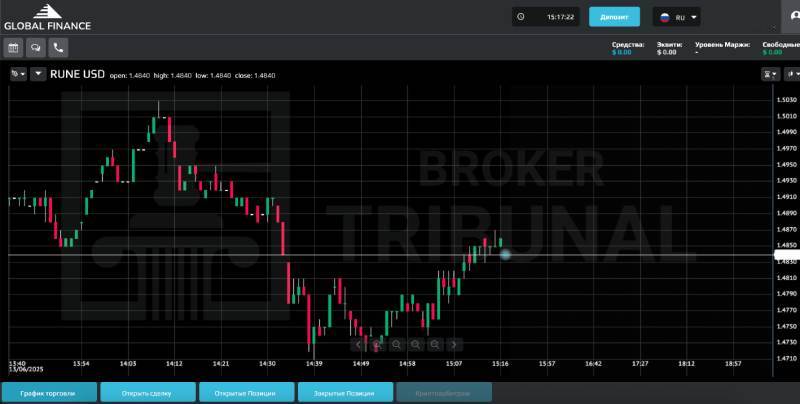Click the Russian flag icon
Viewport: 800px width, 404px height.
coord(665,17)
